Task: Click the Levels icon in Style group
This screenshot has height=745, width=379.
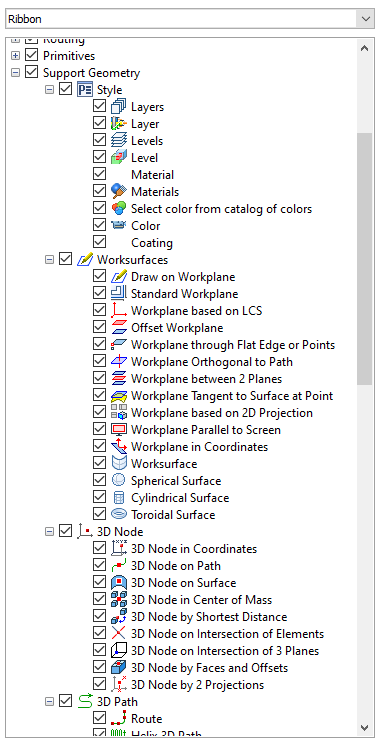Action: 118,141
